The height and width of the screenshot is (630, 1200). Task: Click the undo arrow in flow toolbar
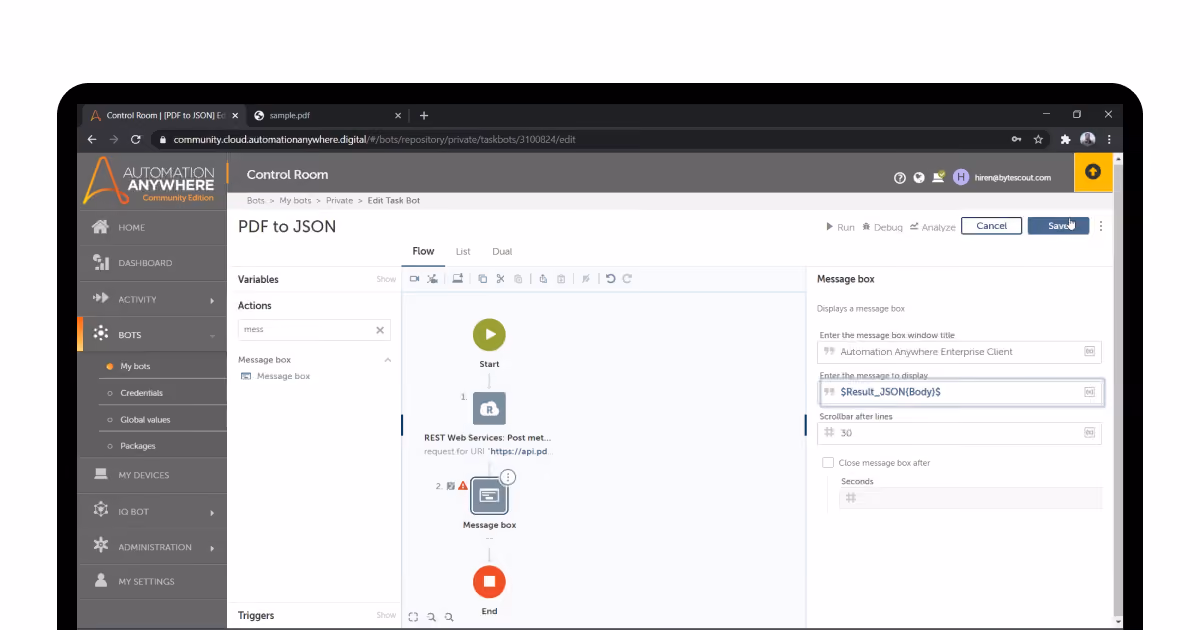tap(610, 279)
